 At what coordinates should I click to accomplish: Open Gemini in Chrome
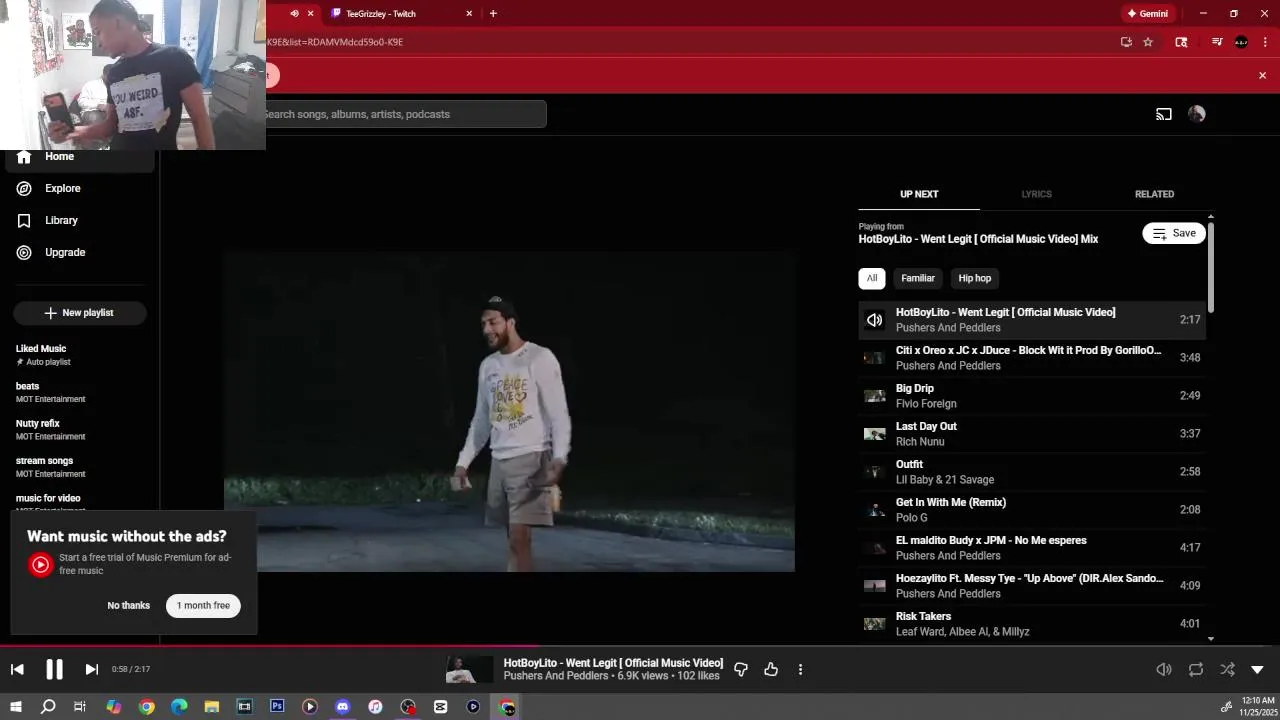click(1148, 14)
